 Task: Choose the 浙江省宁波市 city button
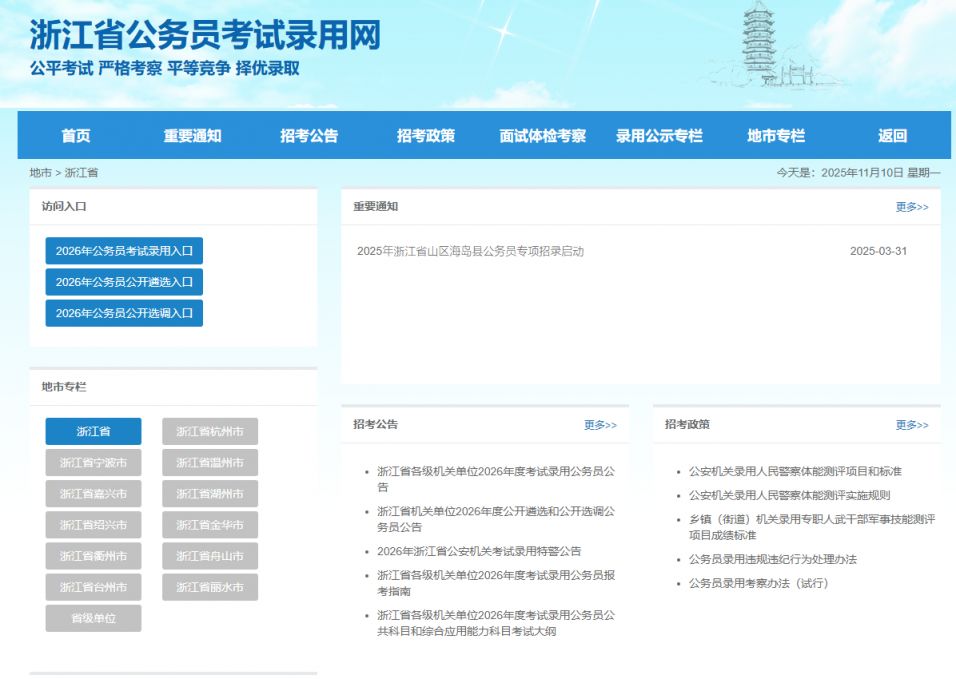pos(93,463)
